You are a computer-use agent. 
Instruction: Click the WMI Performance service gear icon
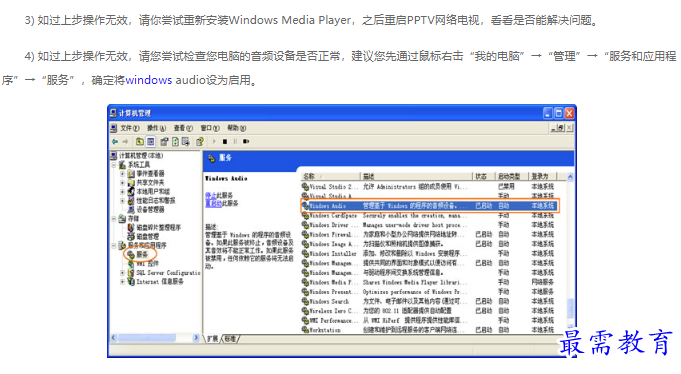pos(305,321)
